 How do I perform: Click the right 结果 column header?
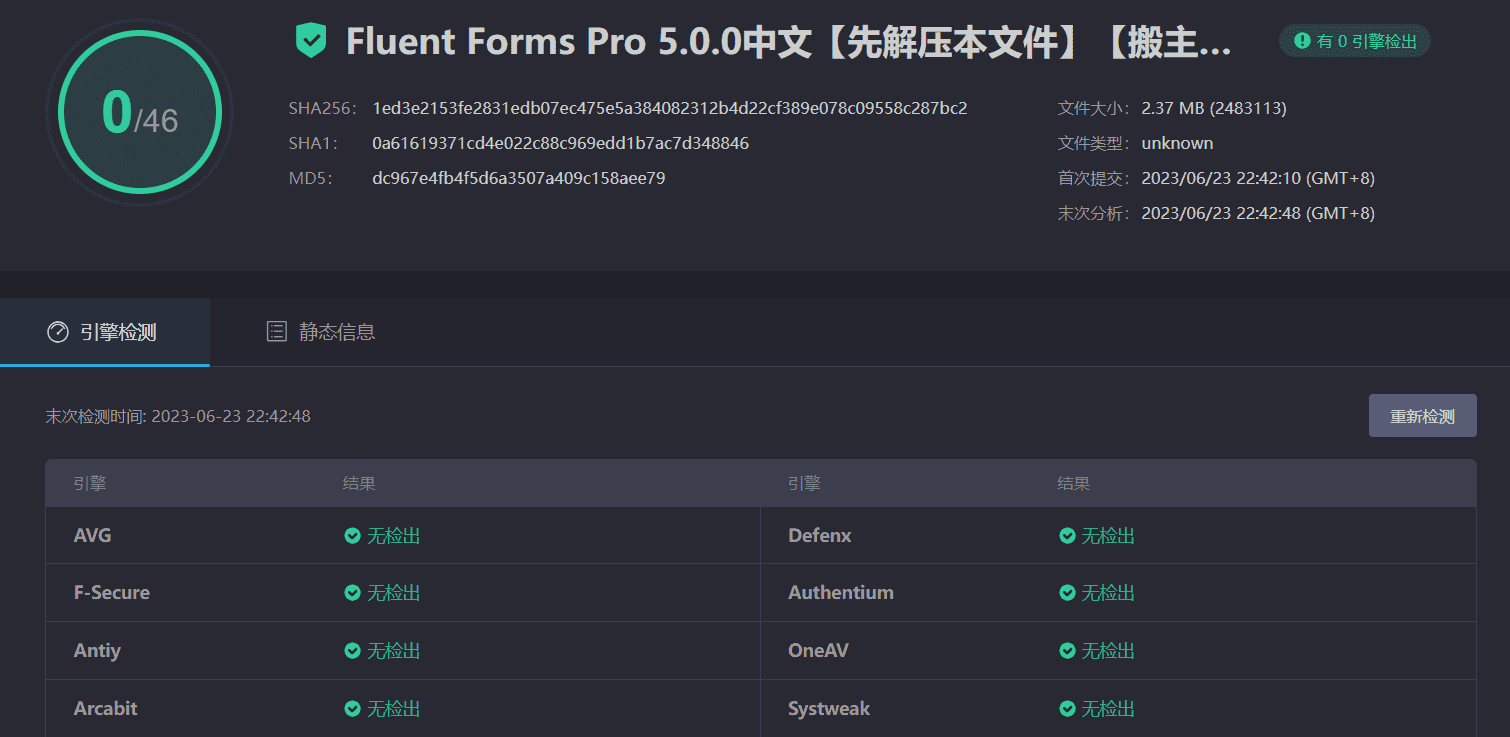(1074, 484)
